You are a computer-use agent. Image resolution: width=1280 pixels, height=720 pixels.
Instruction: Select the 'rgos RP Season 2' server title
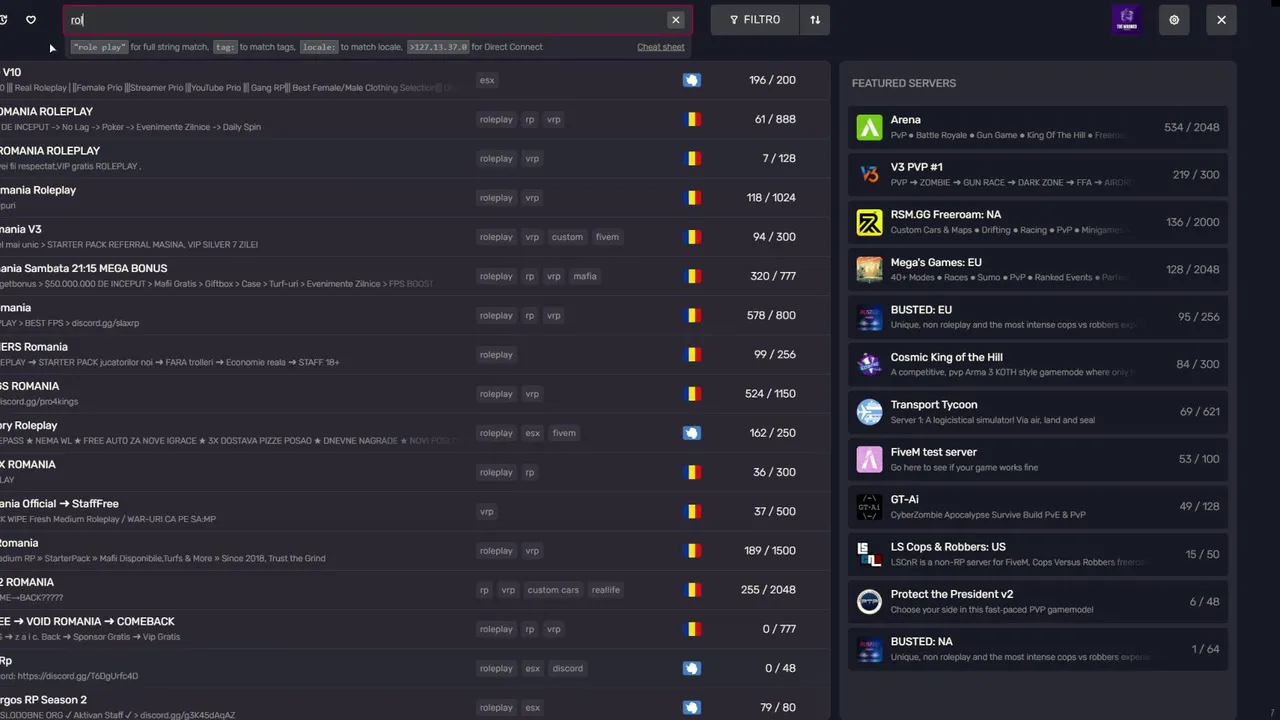pyautogui.click(x=44, y=700)
